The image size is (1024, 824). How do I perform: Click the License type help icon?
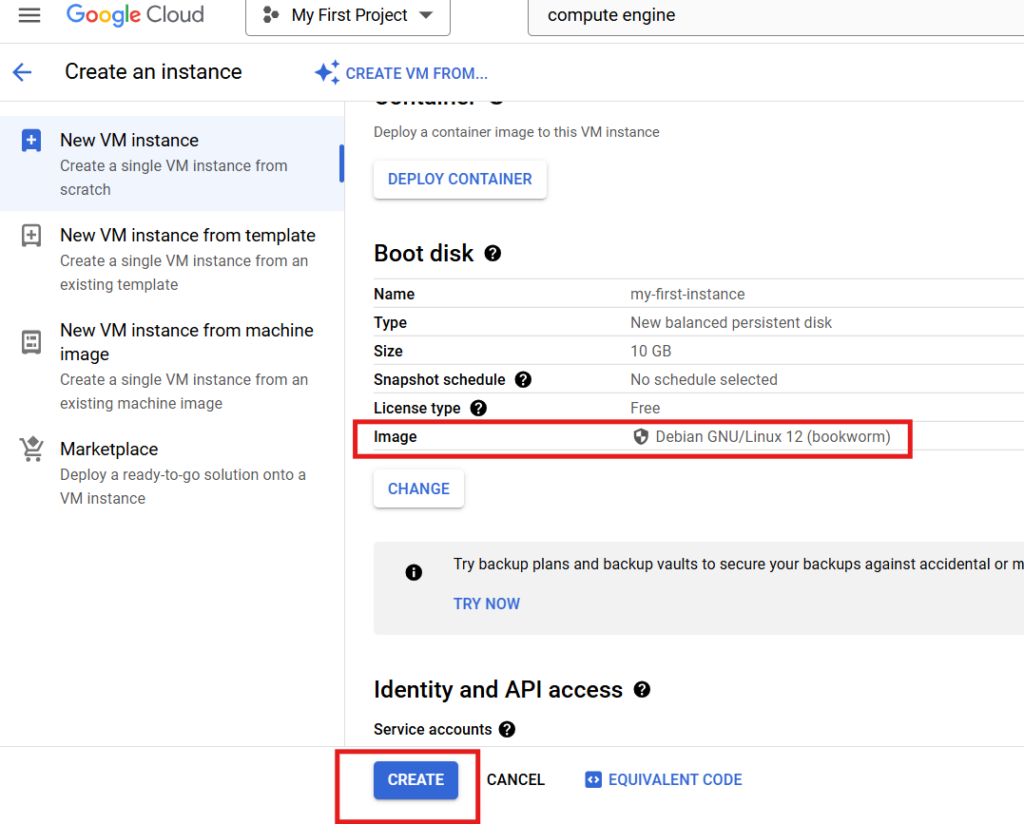(478, 408)
